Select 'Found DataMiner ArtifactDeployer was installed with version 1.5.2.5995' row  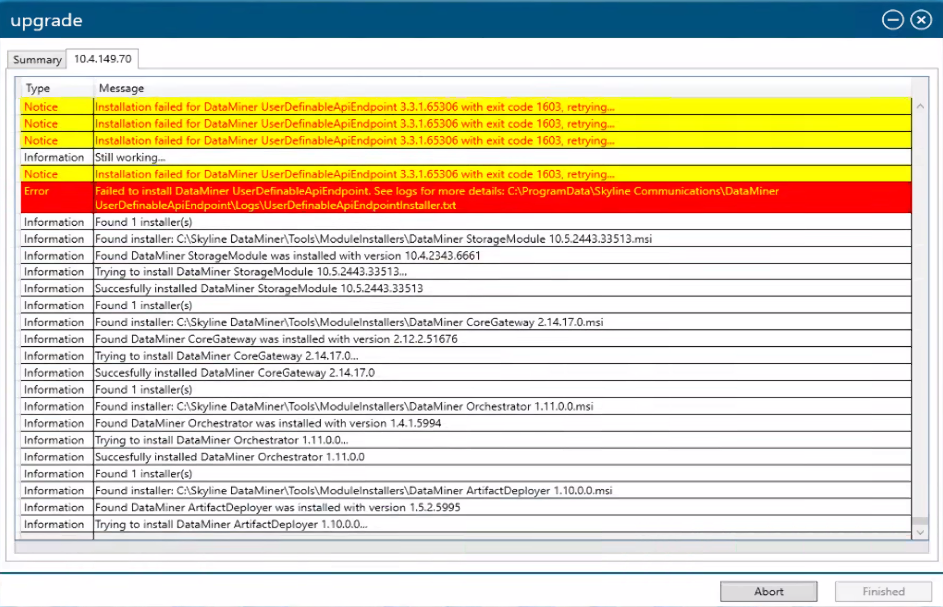click(x=466, y=507)
